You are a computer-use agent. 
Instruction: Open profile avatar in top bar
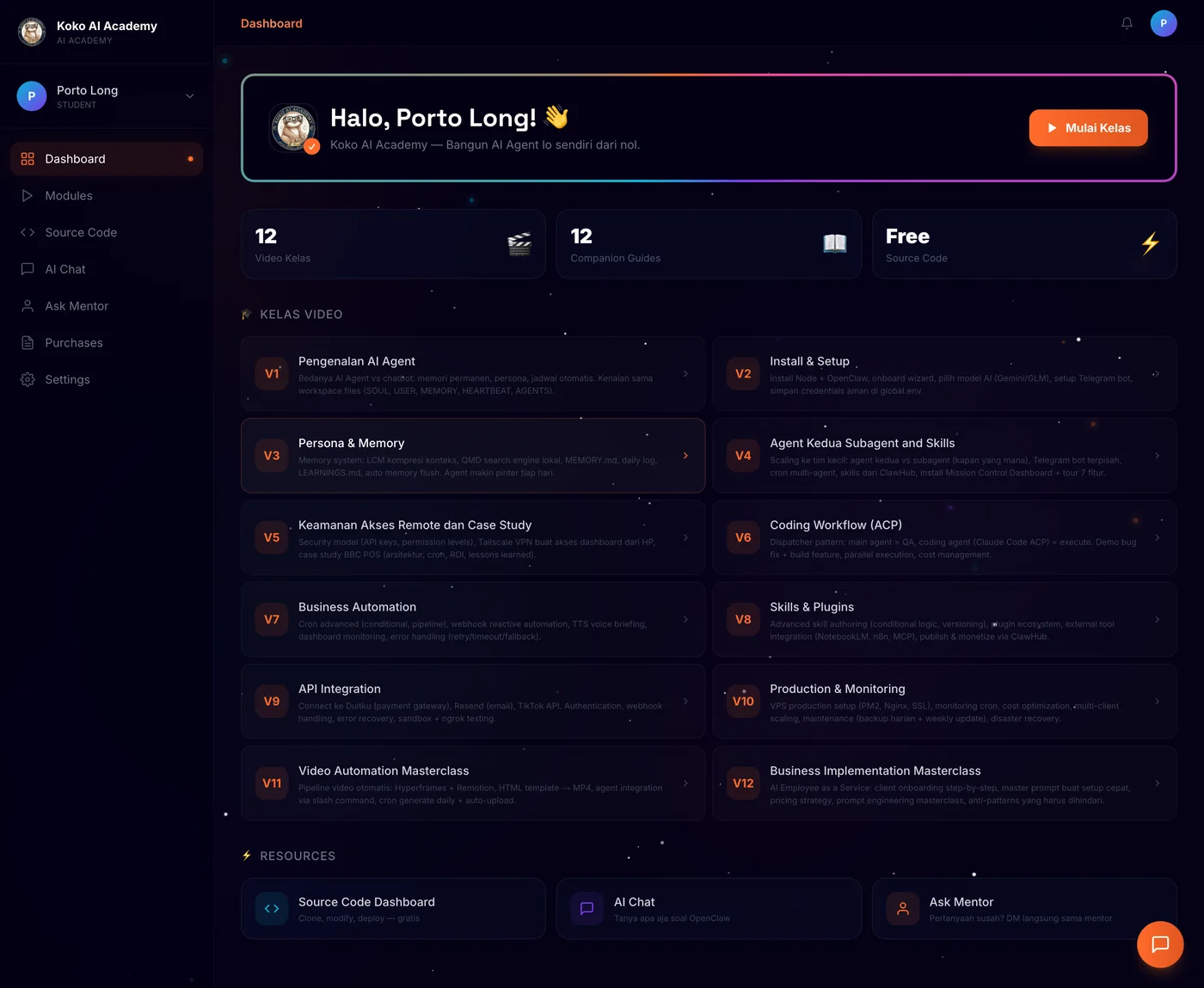click(x=1164, y=23)
